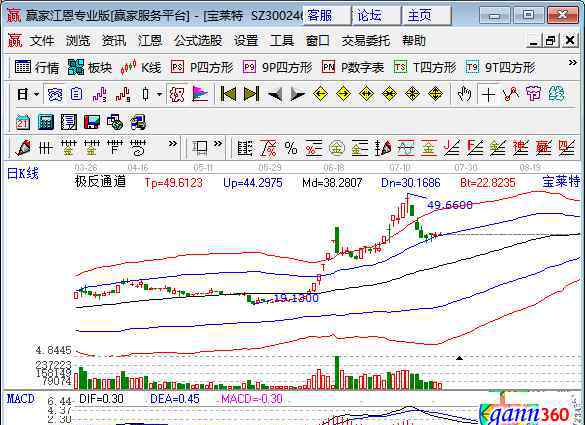Click the yellow diamond left-arrow icon
This screenshot has width=585, height=425.
[x=320, y=94]
